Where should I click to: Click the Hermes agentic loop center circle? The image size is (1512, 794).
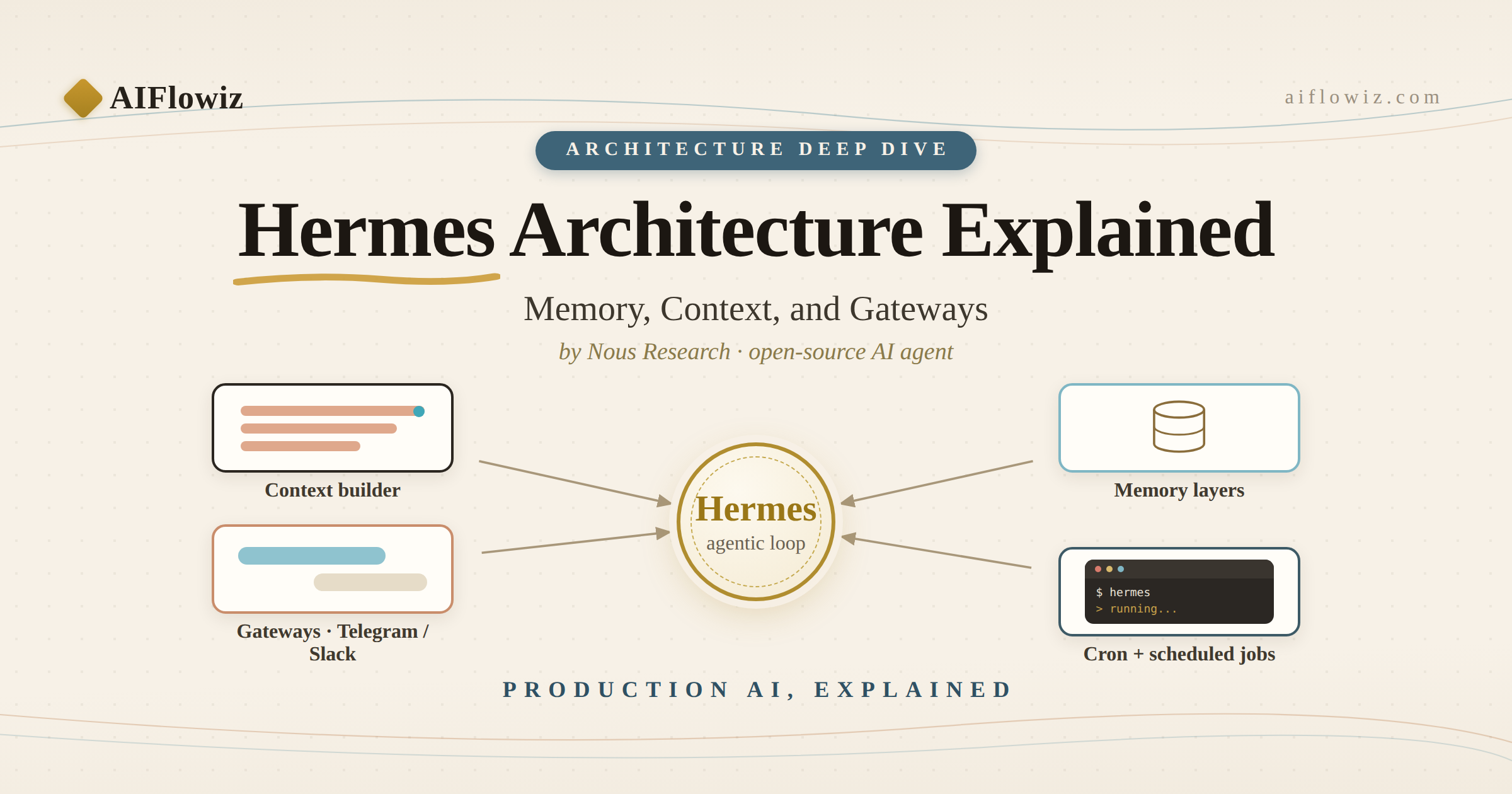coord(756,522)
